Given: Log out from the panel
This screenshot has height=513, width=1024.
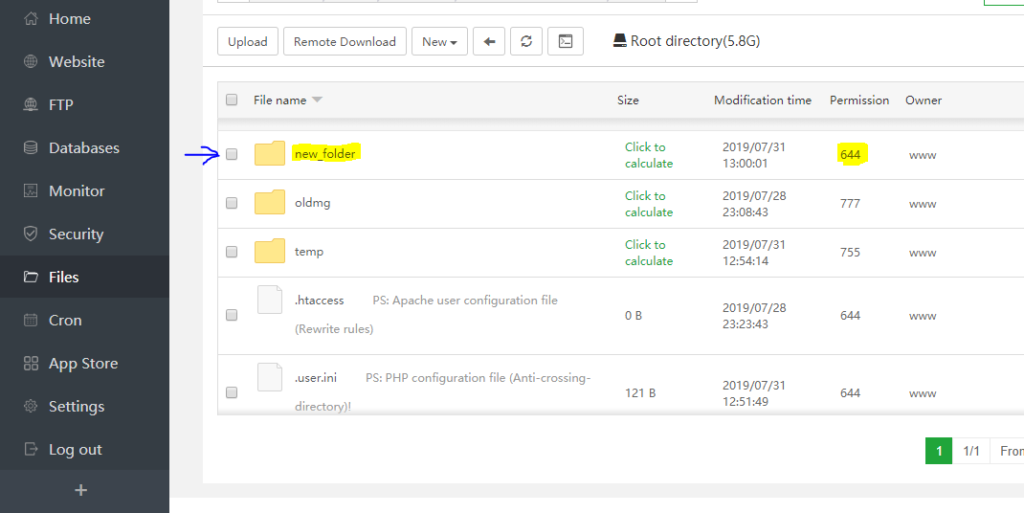Looking at the screenshot, I should click(x=84, y=450).
